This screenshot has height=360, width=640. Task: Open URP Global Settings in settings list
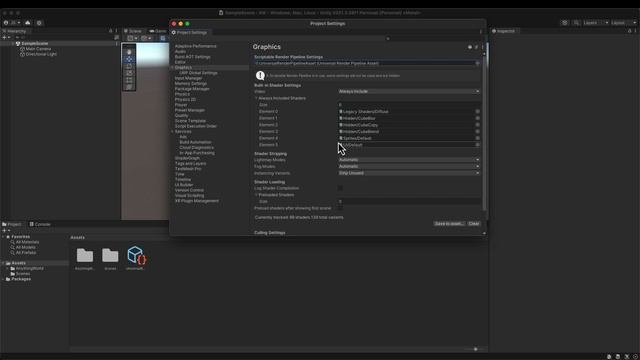point(198,73)
